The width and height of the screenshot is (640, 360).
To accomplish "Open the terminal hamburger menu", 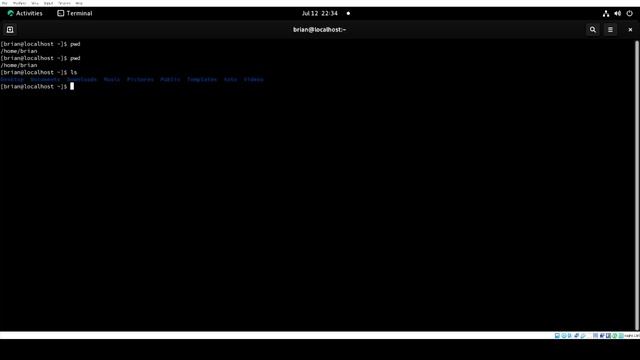I will (x=610, y=29).
